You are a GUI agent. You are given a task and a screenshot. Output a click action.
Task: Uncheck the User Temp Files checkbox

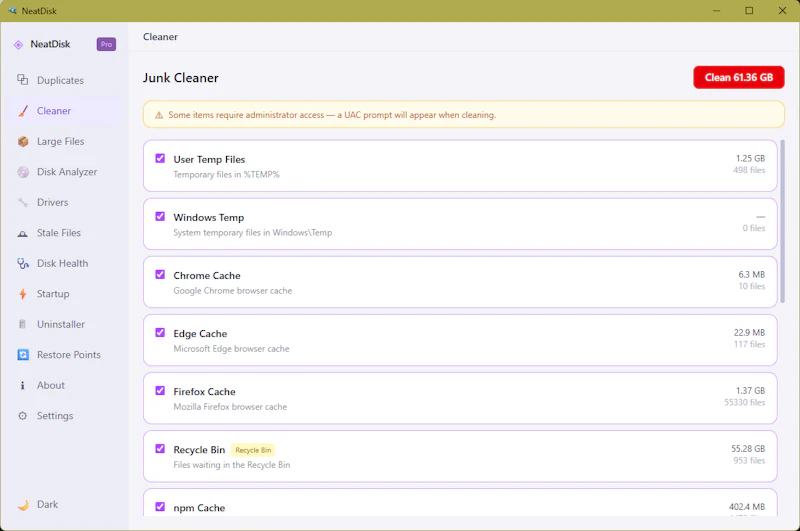tap(160, 158)
